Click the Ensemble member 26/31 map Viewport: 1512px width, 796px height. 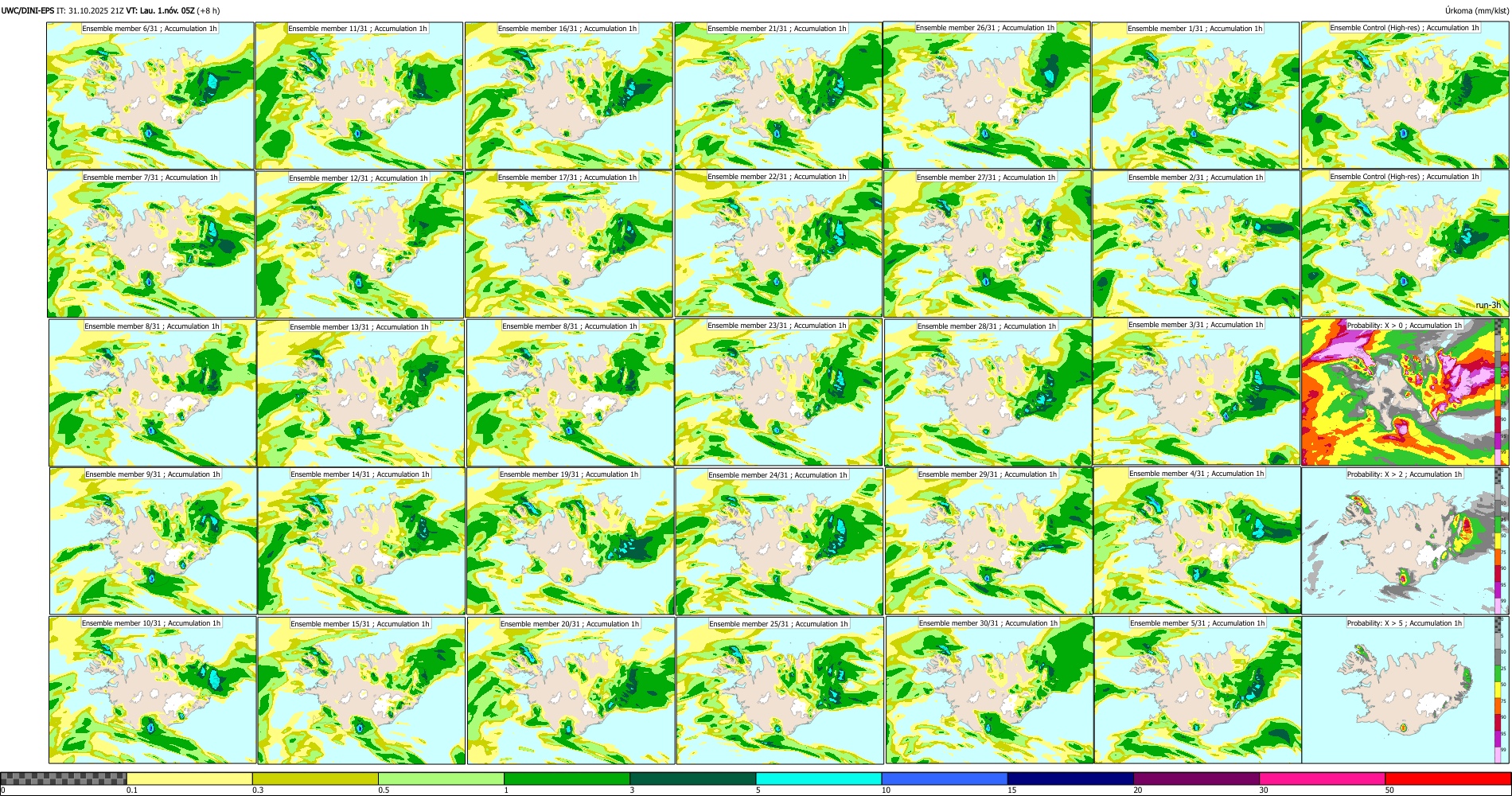[x=987, y=95]
